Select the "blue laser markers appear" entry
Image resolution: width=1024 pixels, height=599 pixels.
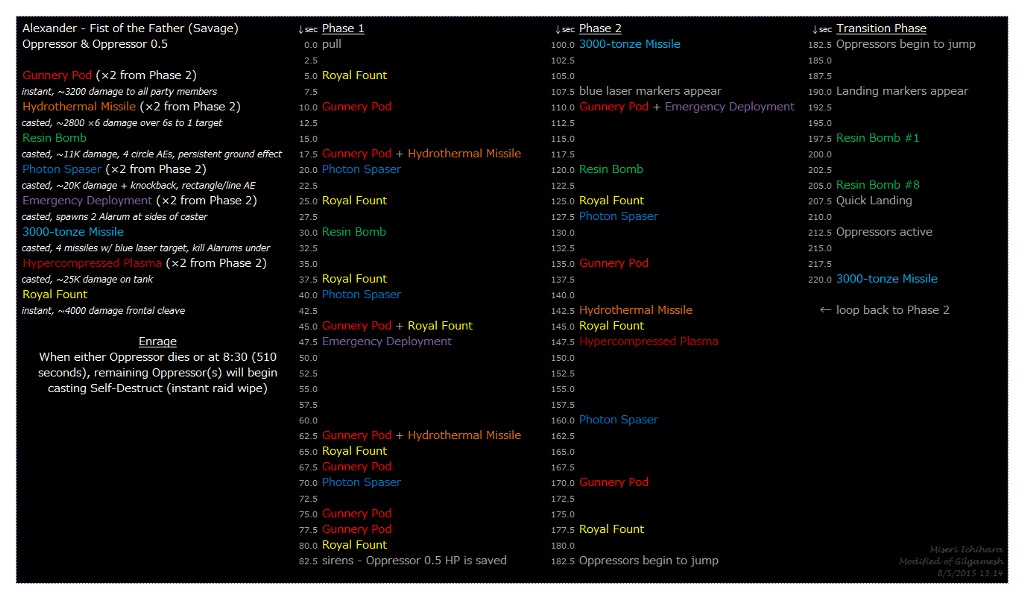click(x=650, y=91)
